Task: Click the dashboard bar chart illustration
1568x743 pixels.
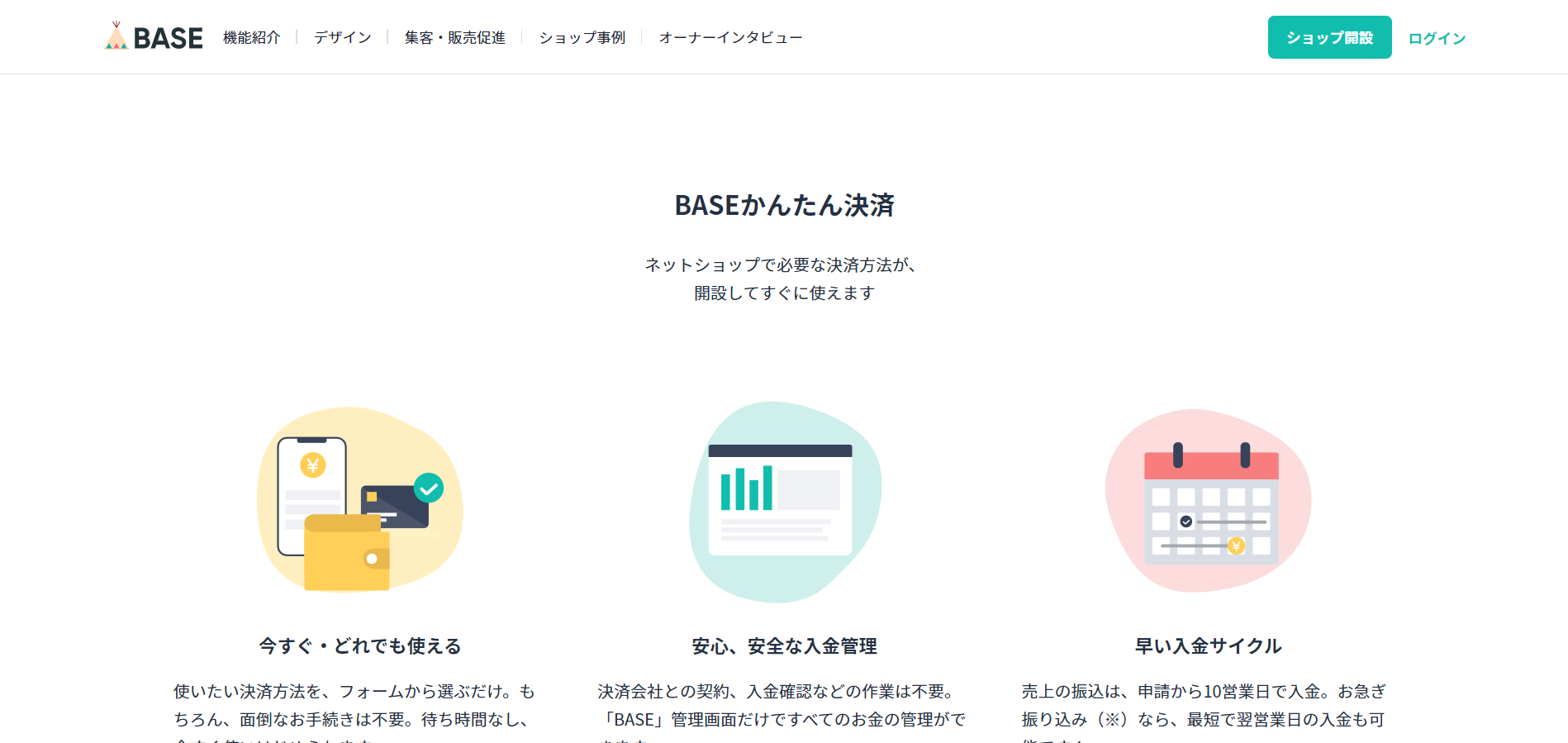Action: [x=784, y=502]
